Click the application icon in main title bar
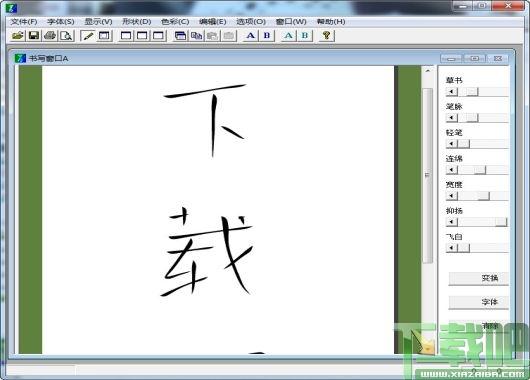The height and width of the screenshot is (380, 530). coord(11,8)
